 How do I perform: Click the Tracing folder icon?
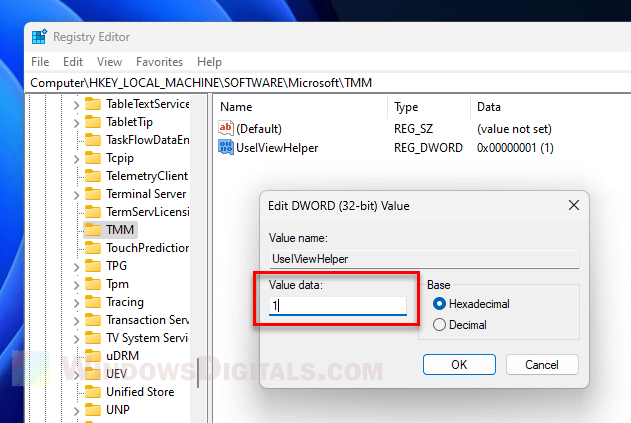(x=93, y=302)
